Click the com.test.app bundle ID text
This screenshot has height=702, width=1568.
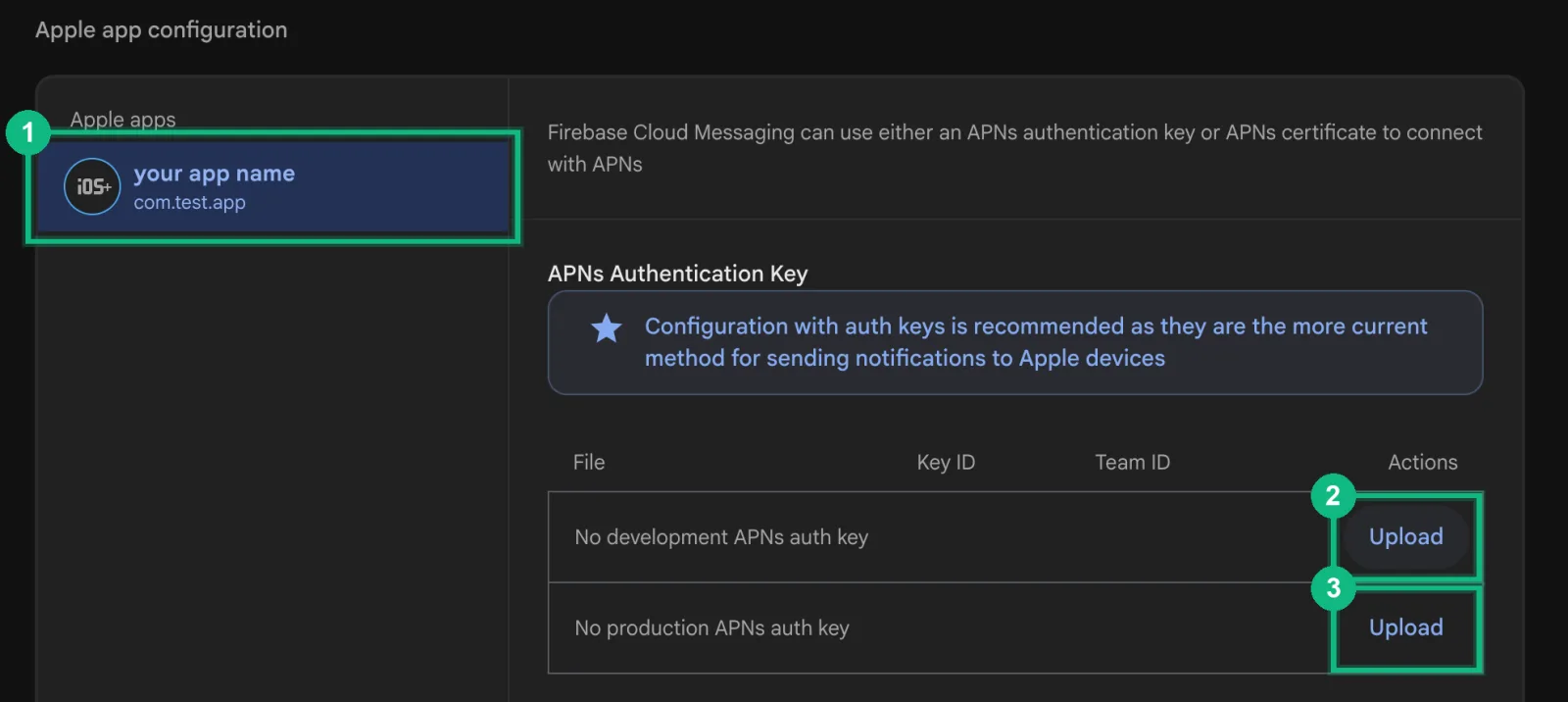(x=190, y=203)
